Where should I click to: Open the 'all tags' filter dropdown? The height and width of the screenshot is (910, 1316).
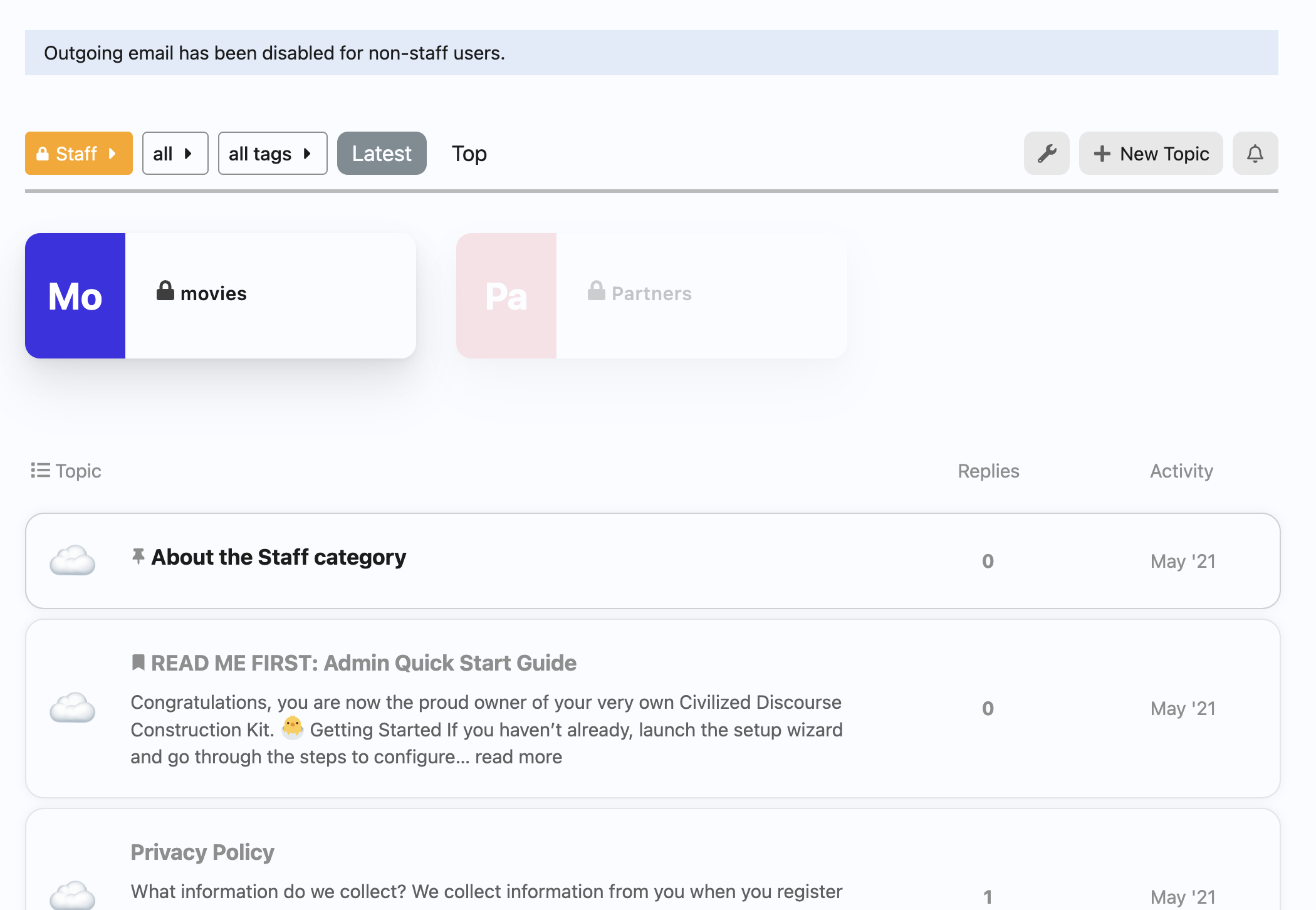272,154
